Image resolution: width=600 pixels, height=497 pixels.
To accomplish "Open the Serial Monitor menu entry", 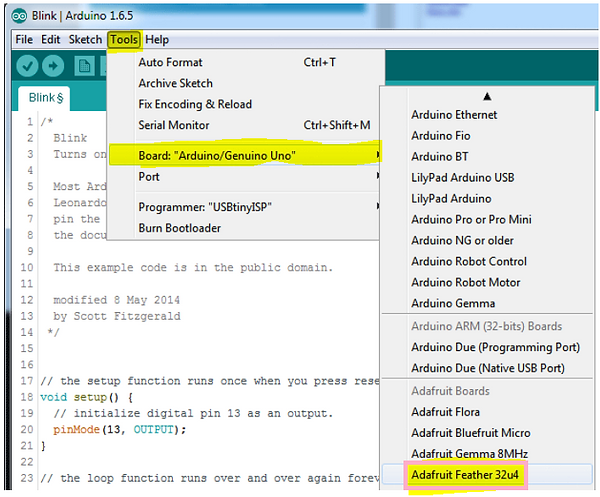I will [245, 125].
